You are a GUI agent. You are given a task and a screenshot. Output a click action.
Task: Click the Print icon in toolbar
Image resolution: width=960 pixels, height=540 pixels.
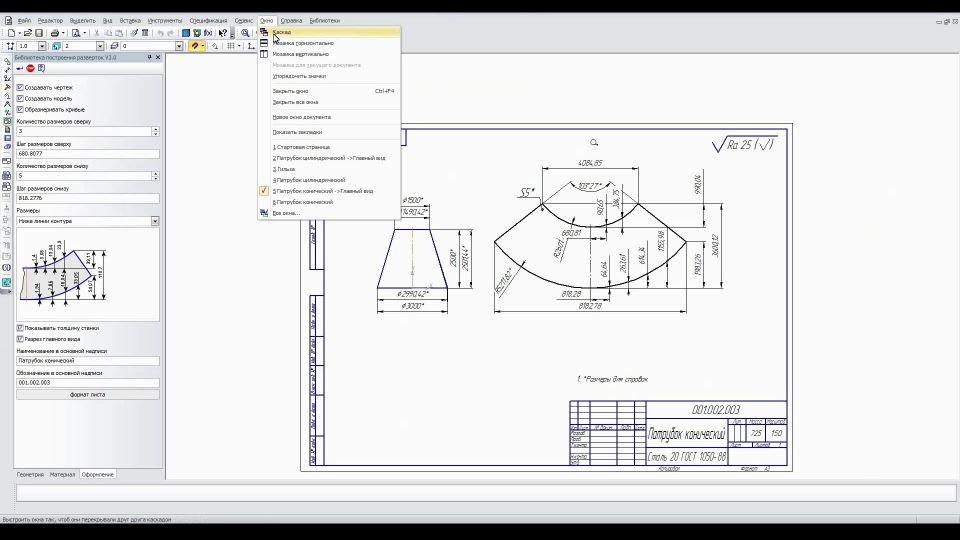click(55, 33)
